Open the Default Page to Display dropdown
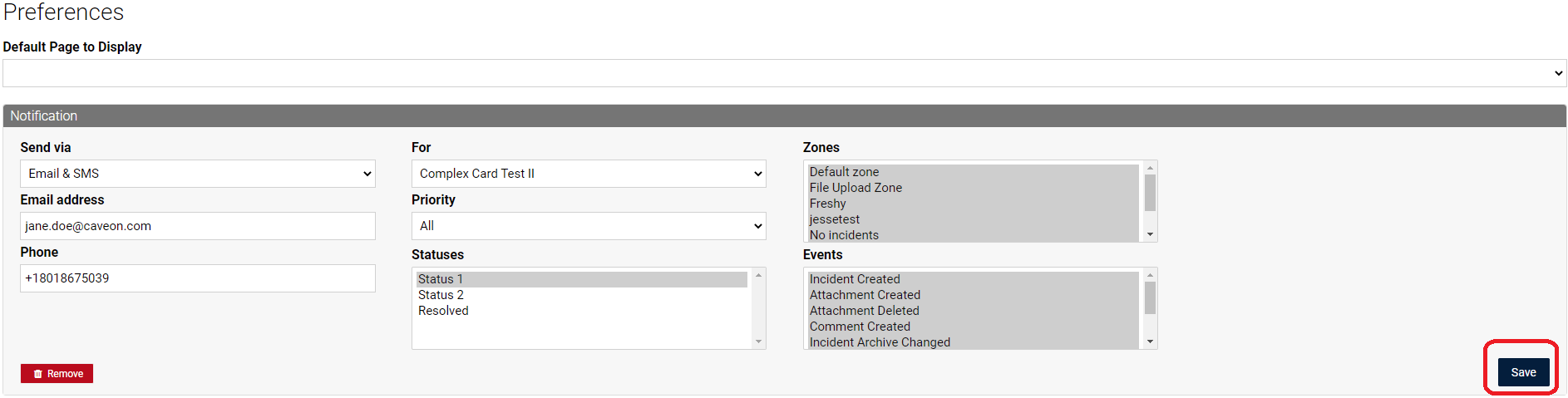 pyautogui.click(x=784, y=73)
